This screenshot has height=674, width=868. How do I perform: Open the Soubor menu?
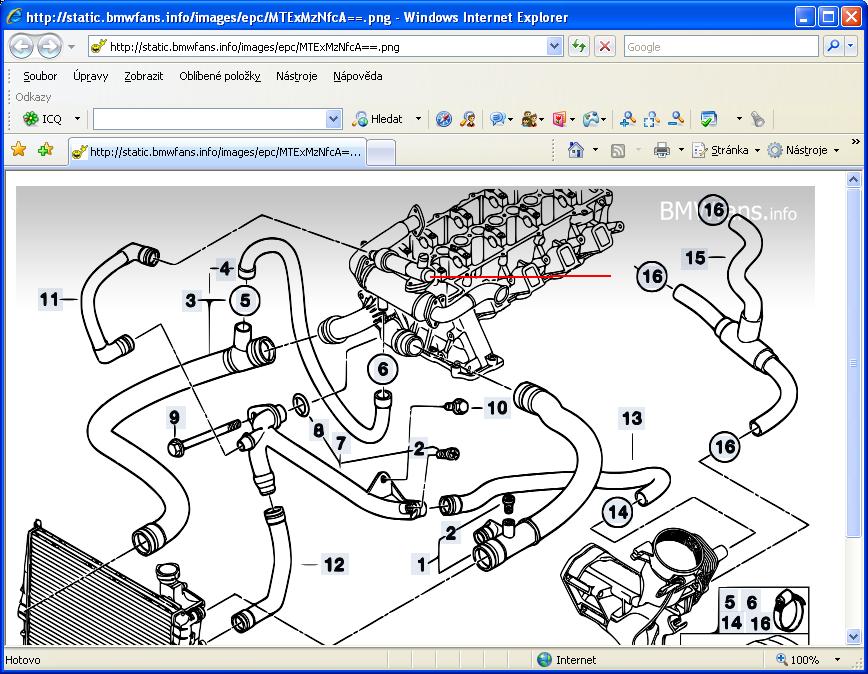click(40, 76)
